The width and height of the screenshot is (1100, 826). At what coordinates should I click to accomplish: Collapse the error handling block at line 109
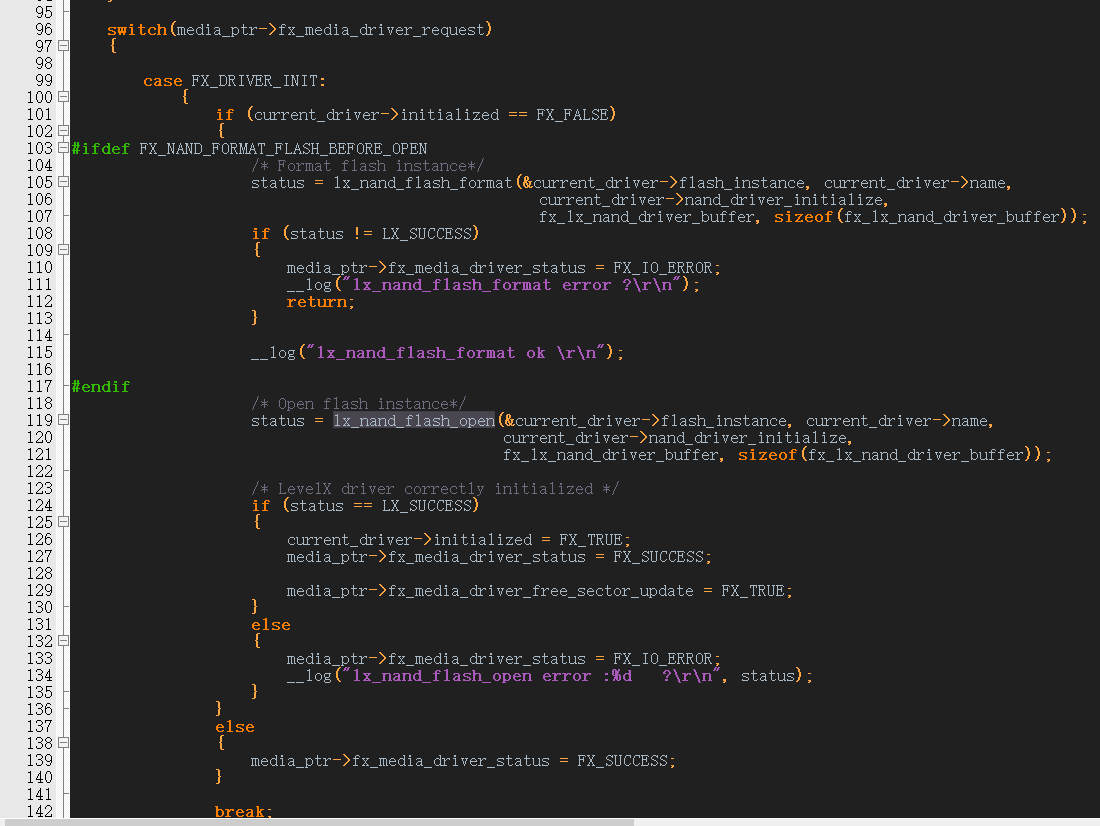(62, 250)
